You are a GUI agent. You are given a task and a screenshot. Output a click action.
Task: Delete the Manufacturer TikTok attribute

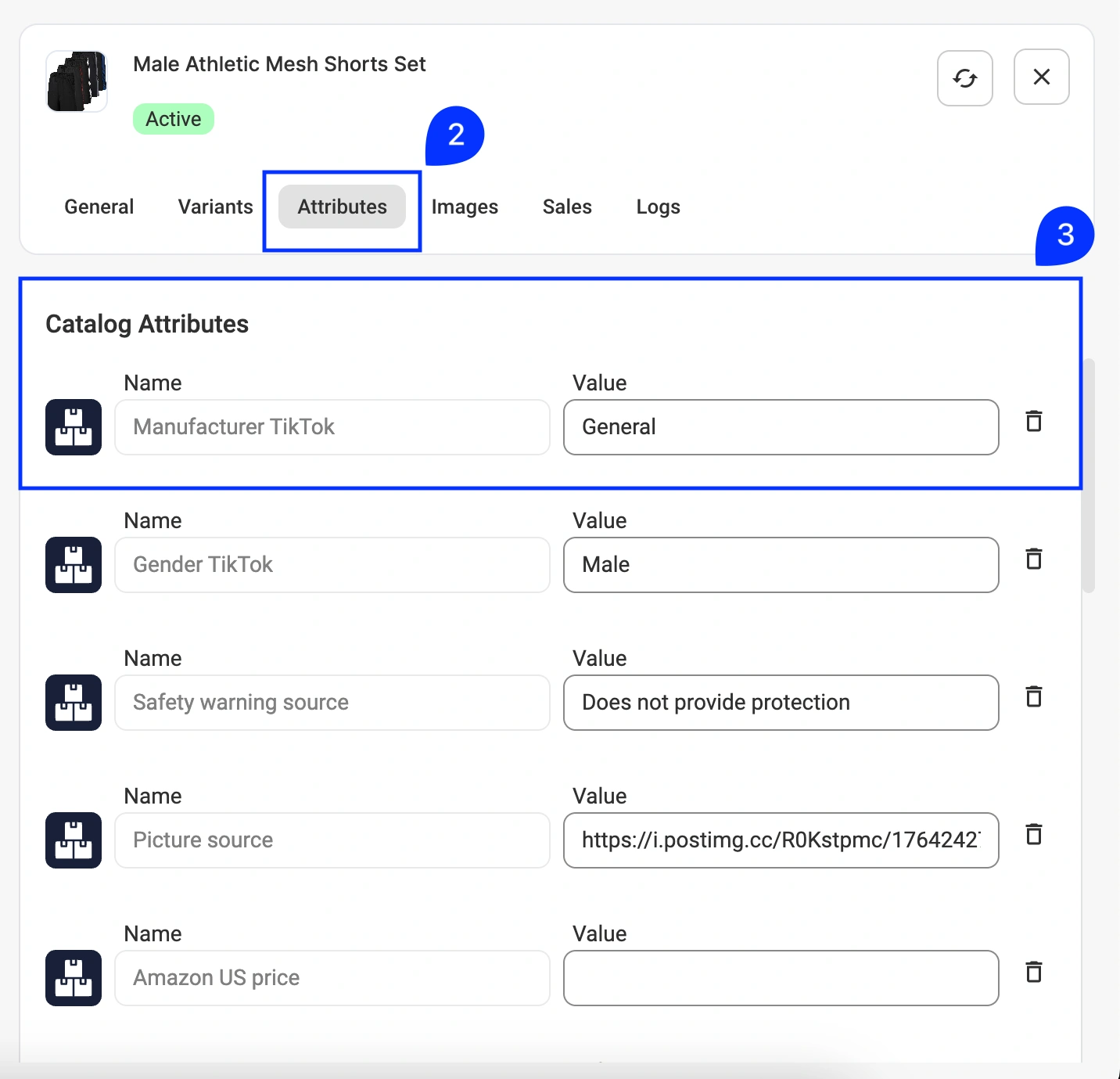1033,422
